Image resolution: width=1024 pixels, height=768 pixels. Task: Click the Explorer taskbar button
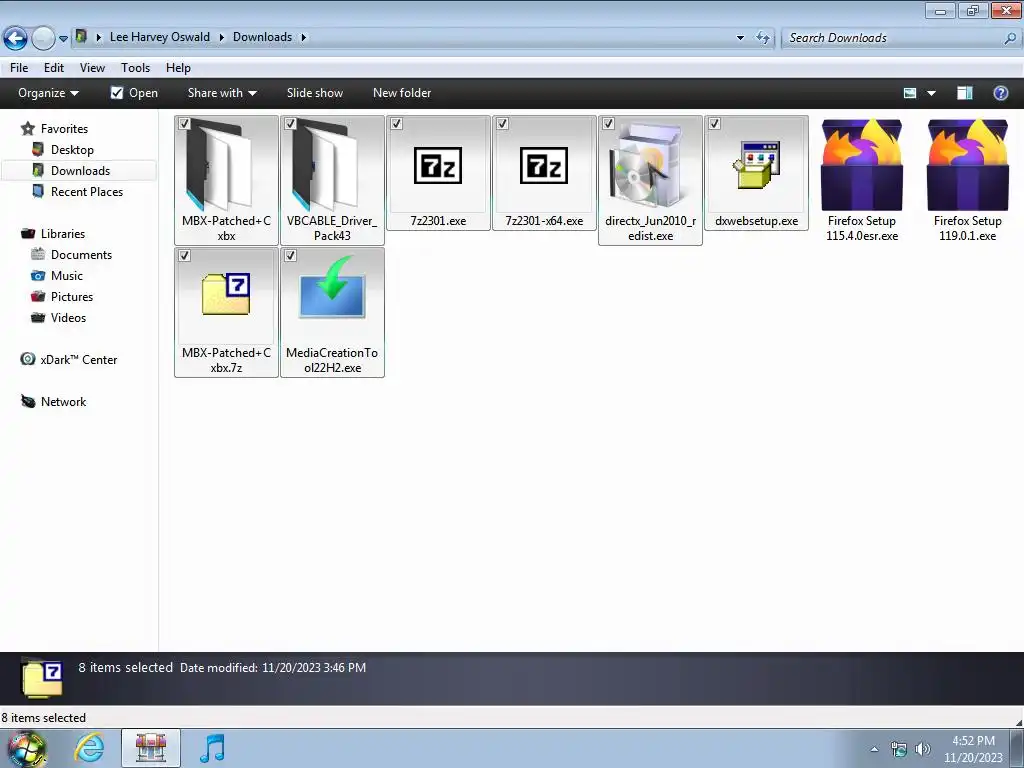(151, 748)
